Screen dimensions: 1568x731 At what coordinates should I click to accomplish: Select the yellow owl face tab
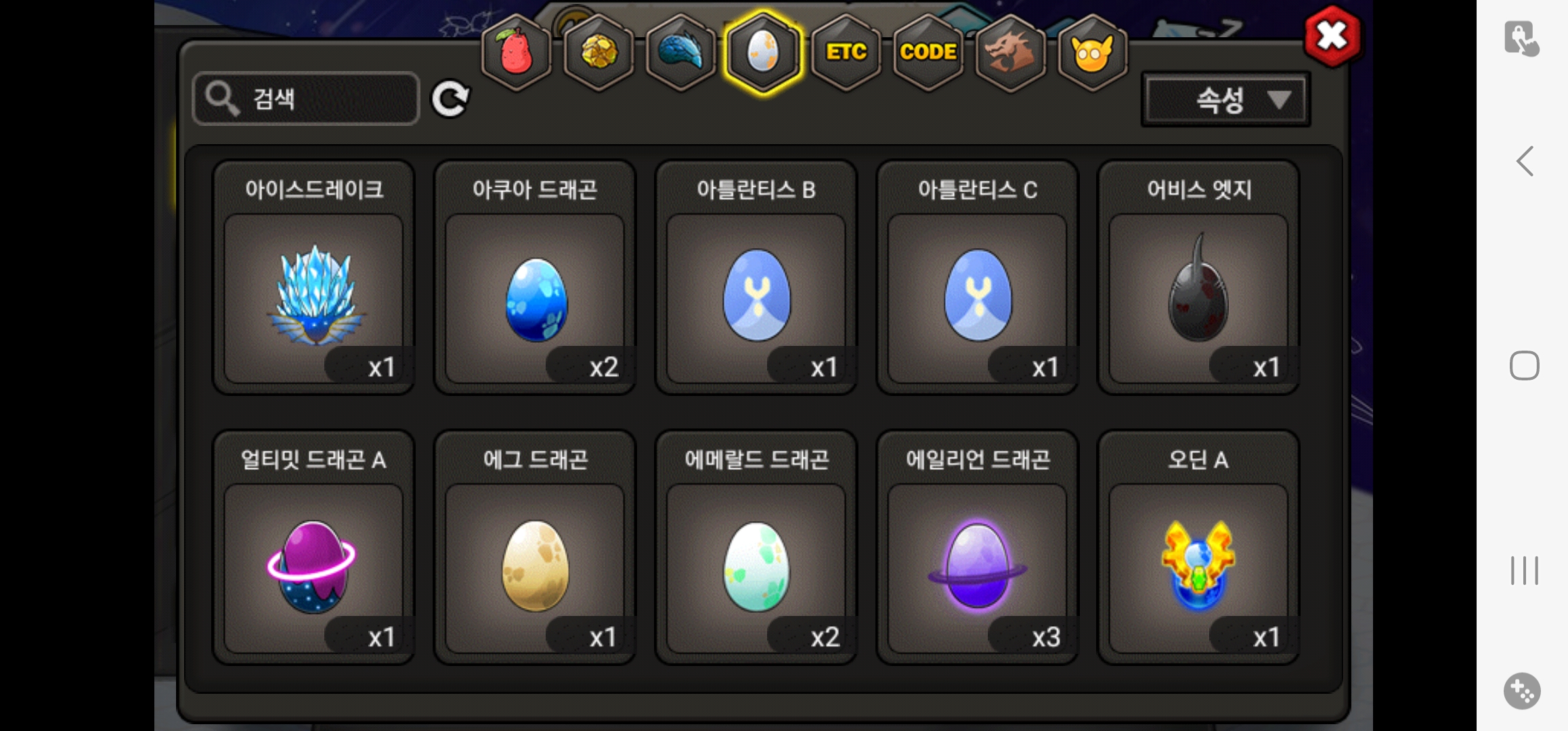[x=1092, y=52]
